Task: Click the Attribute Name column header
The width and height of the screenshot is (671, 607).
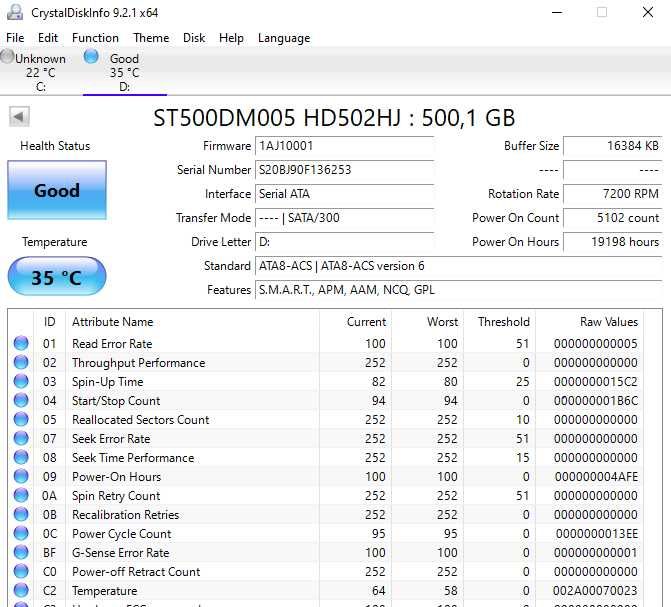Action: click(113, 321)
